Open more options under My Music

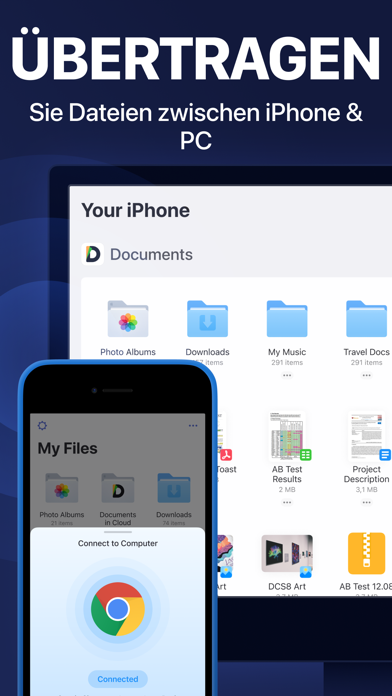pos(287,376)
